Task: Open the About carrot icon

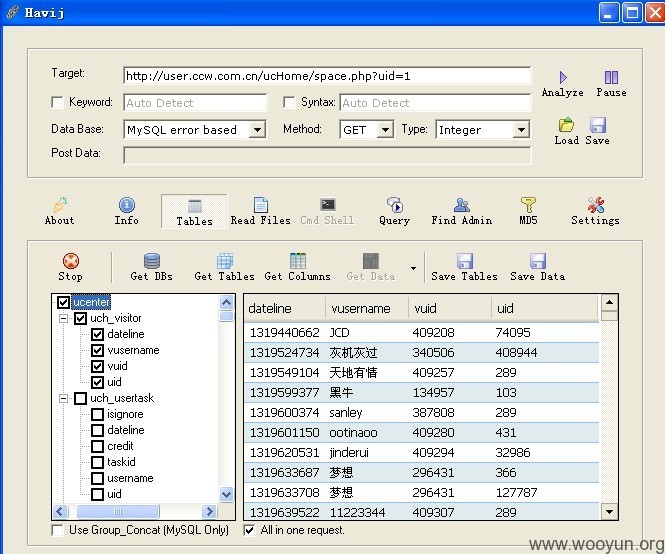Action: click(x=60, y=204)
